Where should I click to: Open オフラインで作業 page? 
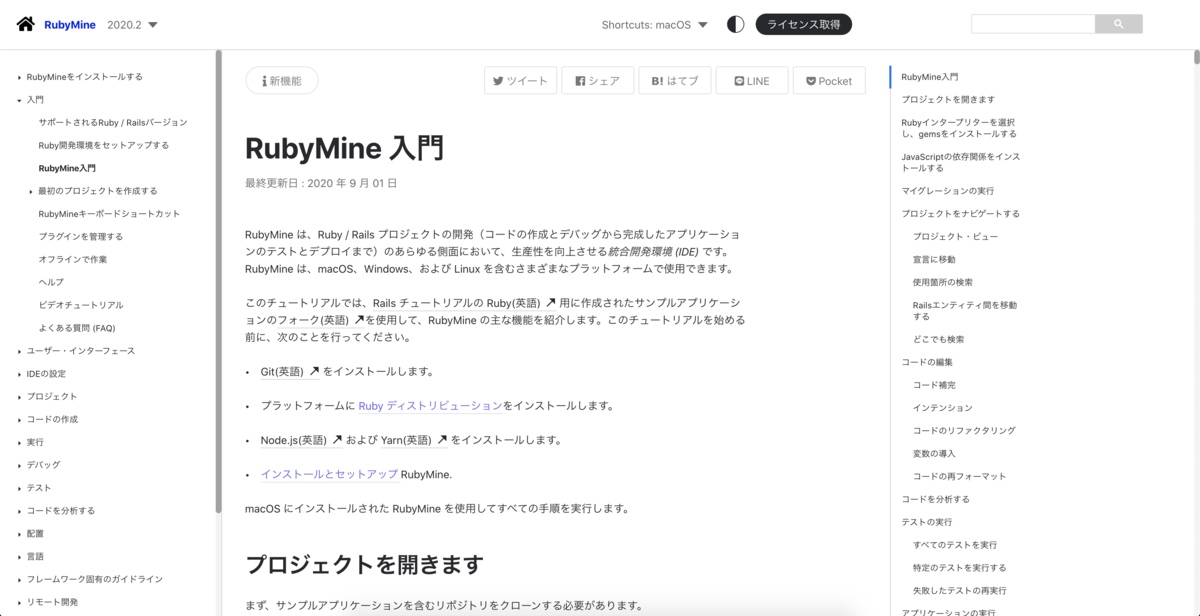click(x=73, y=260)
